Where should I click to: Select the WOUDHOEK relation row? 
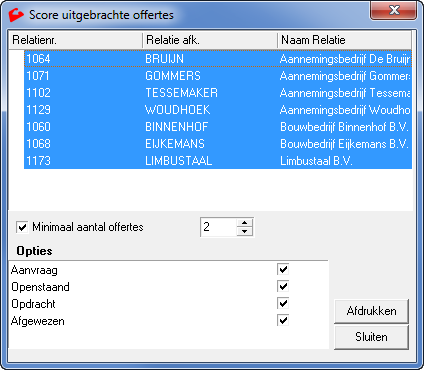[218, 110]
